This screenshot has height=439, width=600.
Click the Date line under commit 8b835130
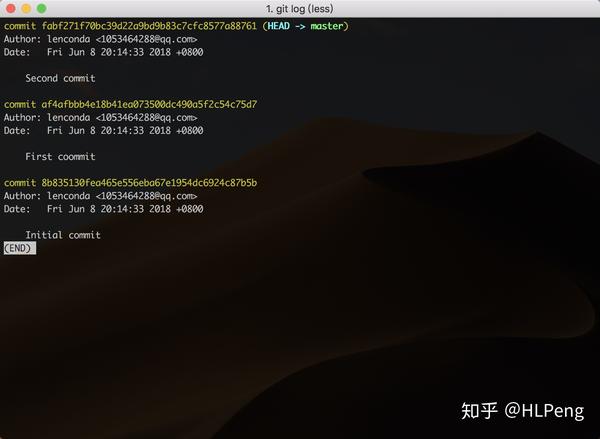(x=104, y=209)
